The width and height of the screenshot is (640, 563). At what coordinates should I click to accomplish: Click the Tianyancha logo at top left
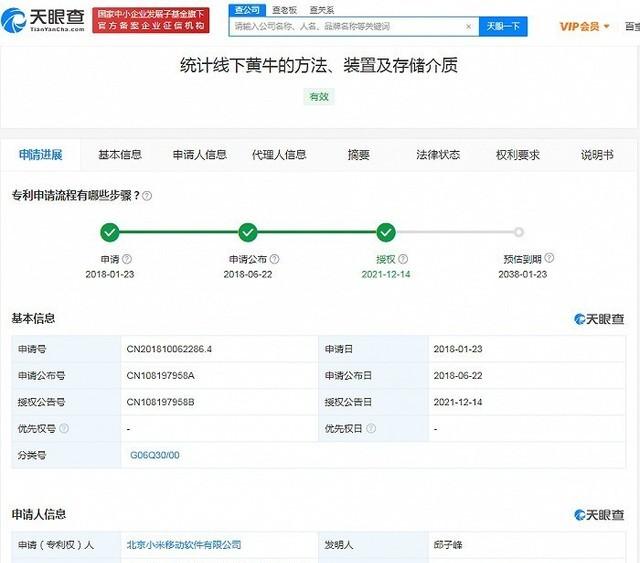43,20
